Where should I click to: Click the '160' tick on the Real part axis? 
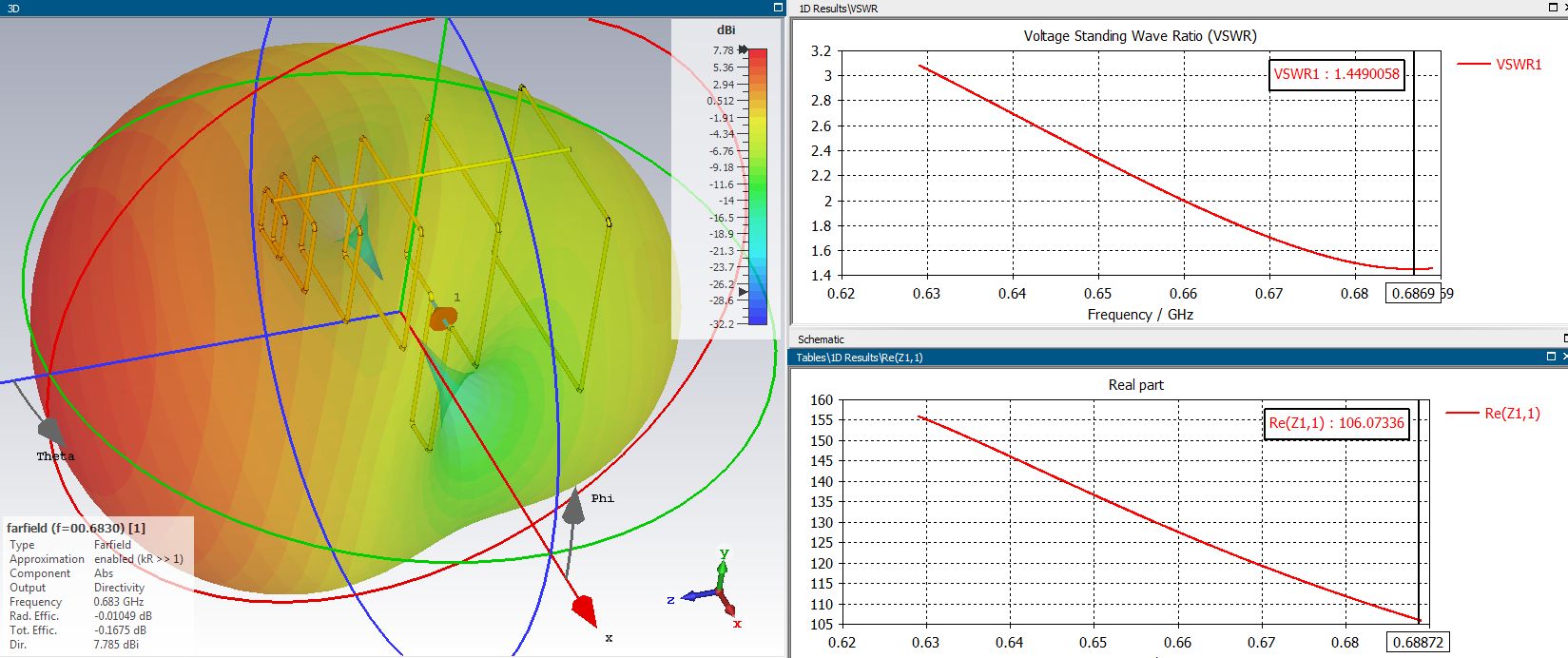[x=822, y=400]
